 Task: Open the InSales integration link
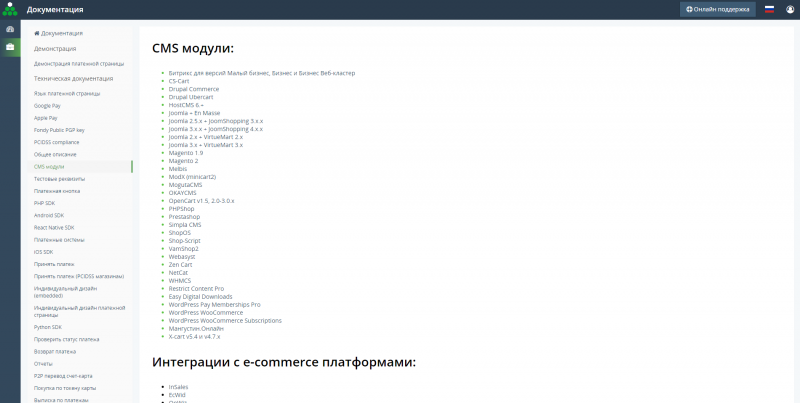[x=179, y=386]
